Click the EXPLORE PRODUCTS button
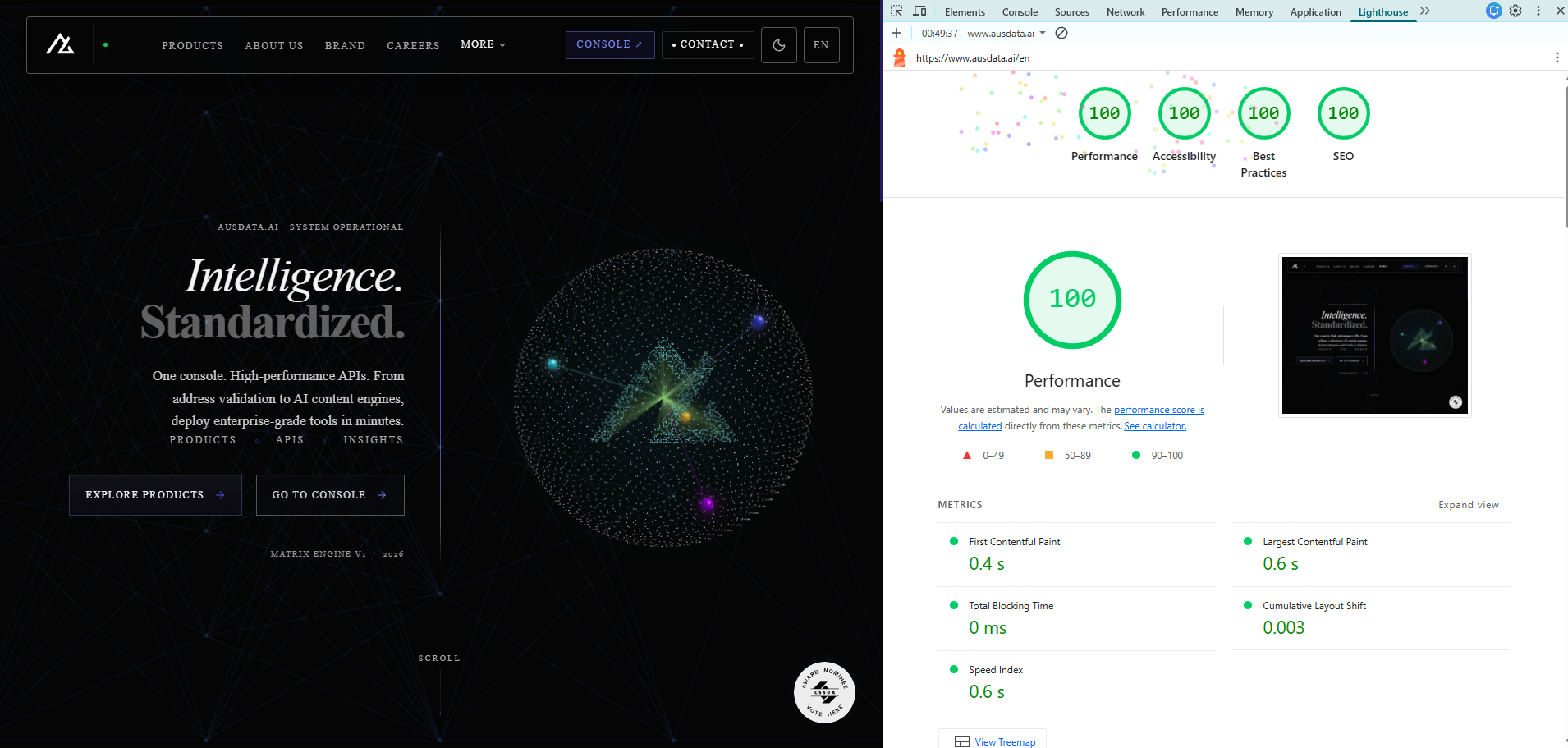 pyautogui.click(x=155, y=495)
